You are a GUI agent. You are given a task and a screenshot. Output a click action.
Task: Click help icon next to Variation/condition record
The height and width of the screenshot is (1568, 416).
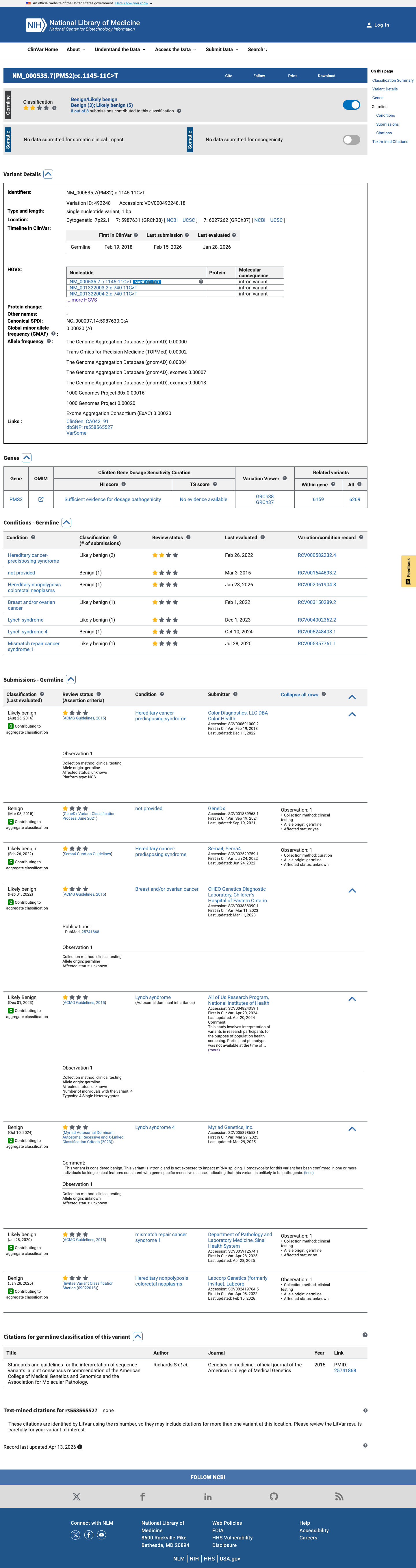coord(361,537)
